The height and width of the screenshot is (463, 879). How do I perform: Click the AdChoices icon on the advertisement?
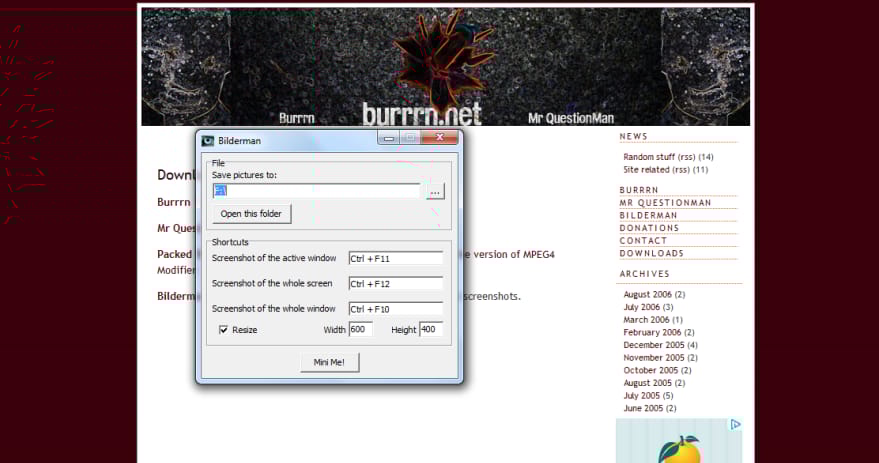coord(735,425)
